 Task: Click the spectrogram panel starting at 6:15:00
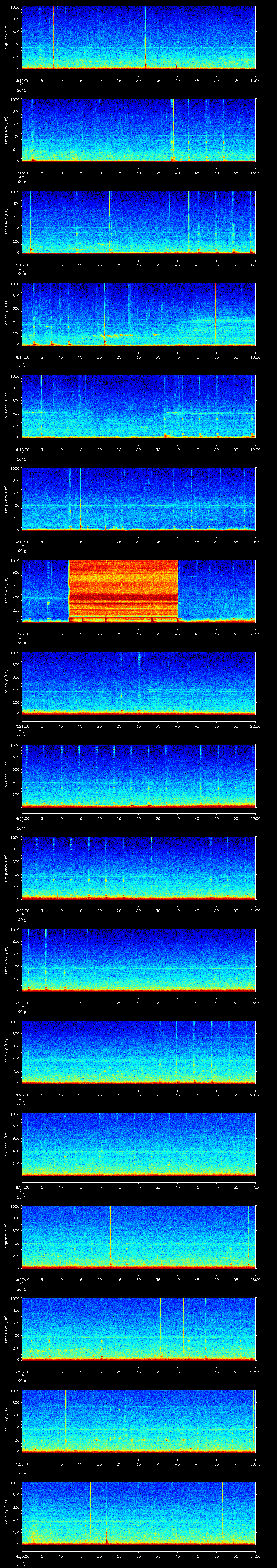coord(139,130)
